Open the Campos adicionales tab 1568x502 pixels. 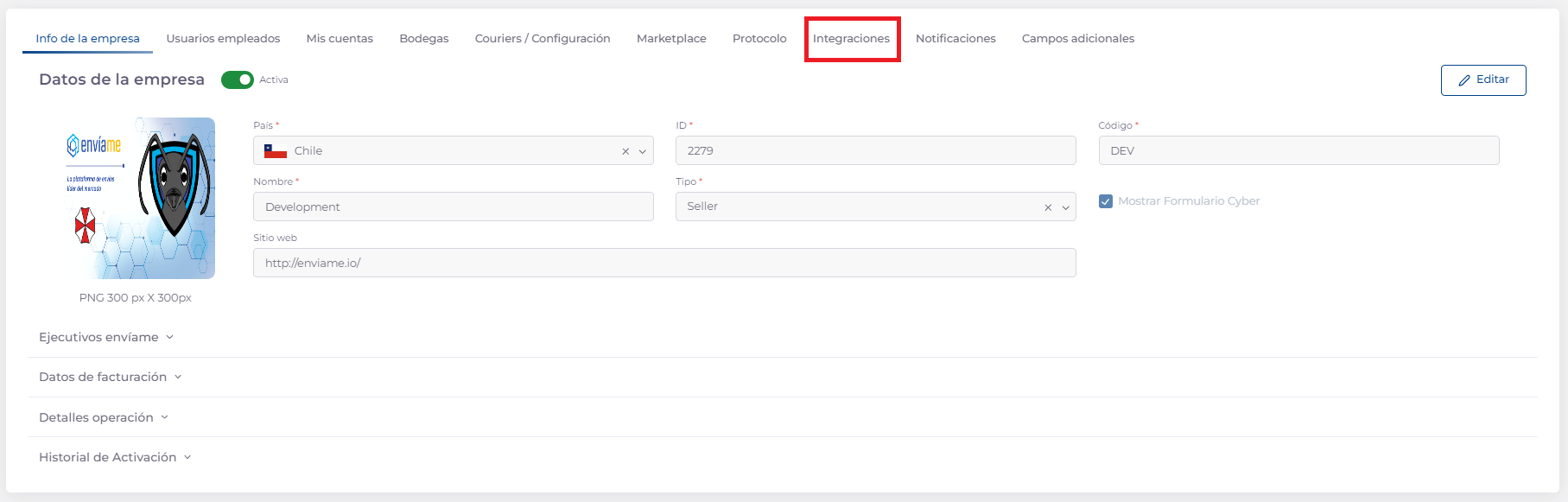point(1077,39)
